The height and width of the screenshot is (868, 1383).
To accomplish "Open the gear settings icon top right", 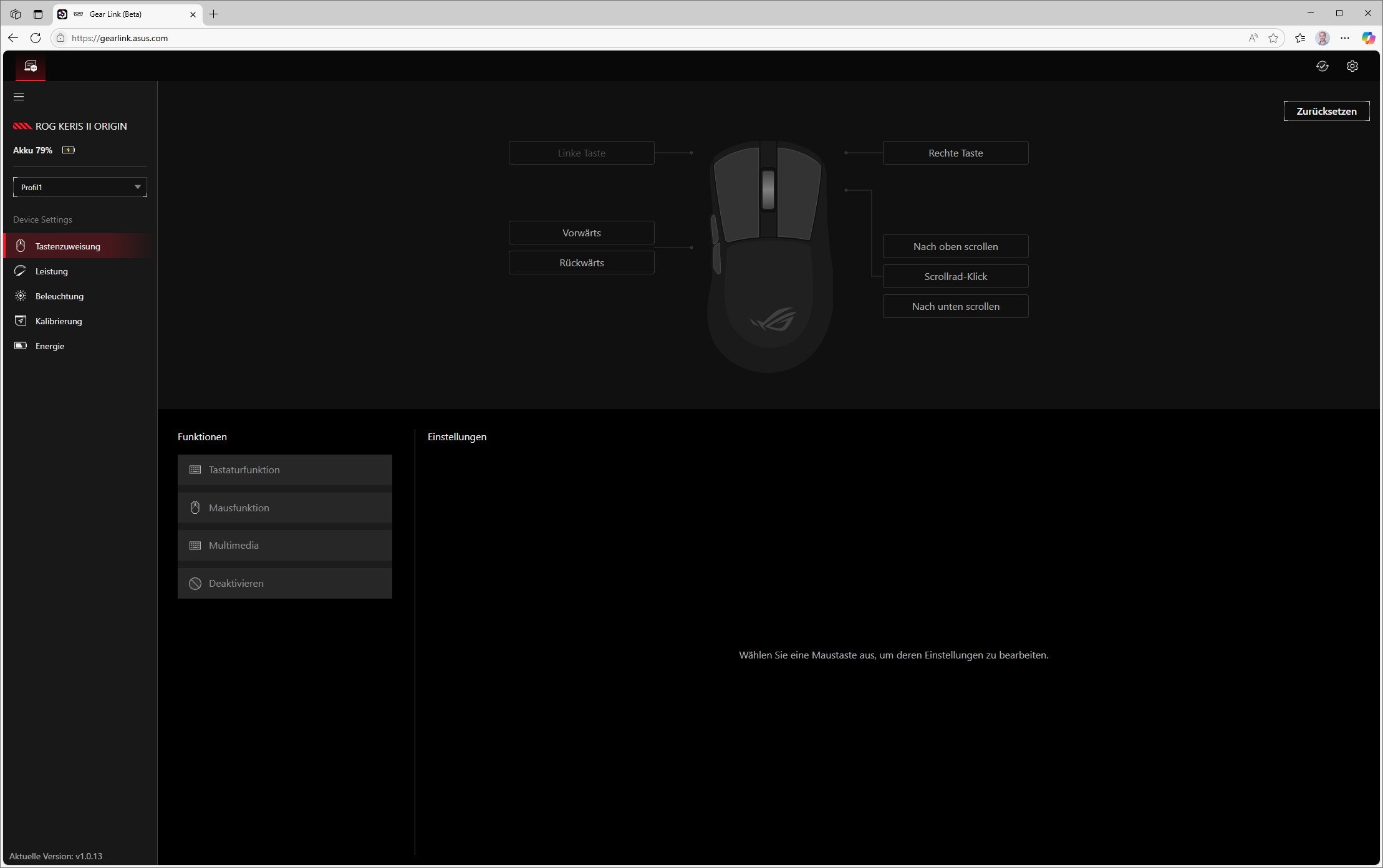I will 1352,66.
